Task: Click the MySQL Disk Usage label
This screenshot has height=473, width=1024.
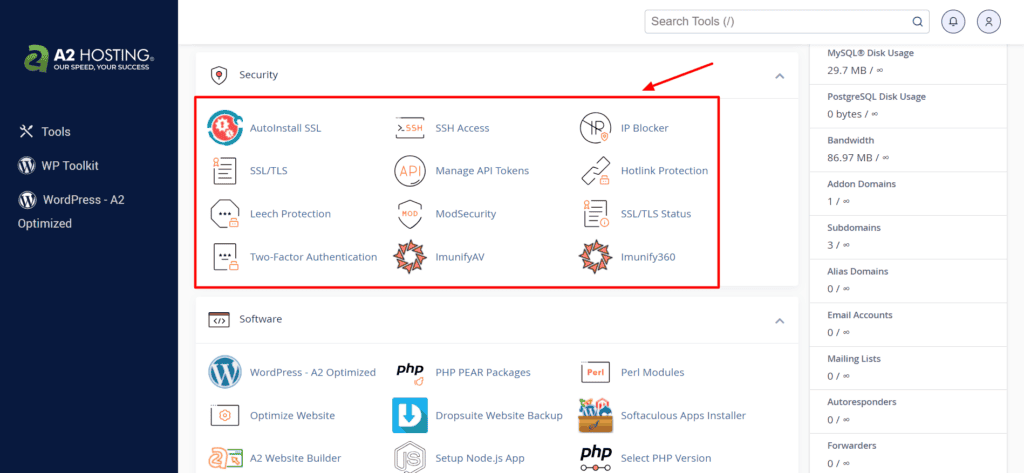Action: pos(871,53)
